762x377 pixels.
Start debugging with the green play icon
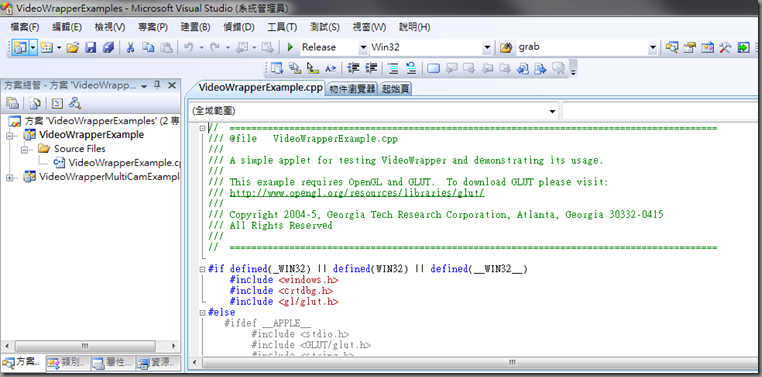(x=290, y=48)
